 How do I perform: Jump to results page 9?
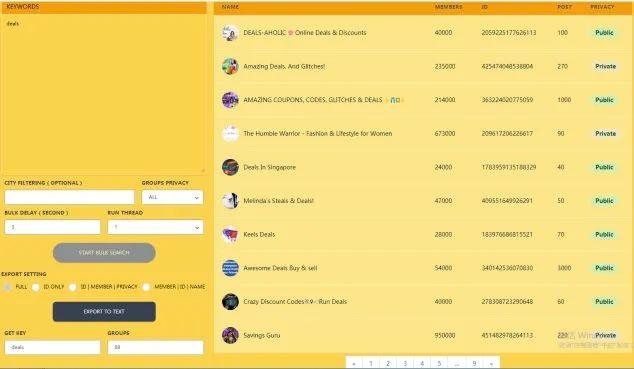[x=474, y=363]
